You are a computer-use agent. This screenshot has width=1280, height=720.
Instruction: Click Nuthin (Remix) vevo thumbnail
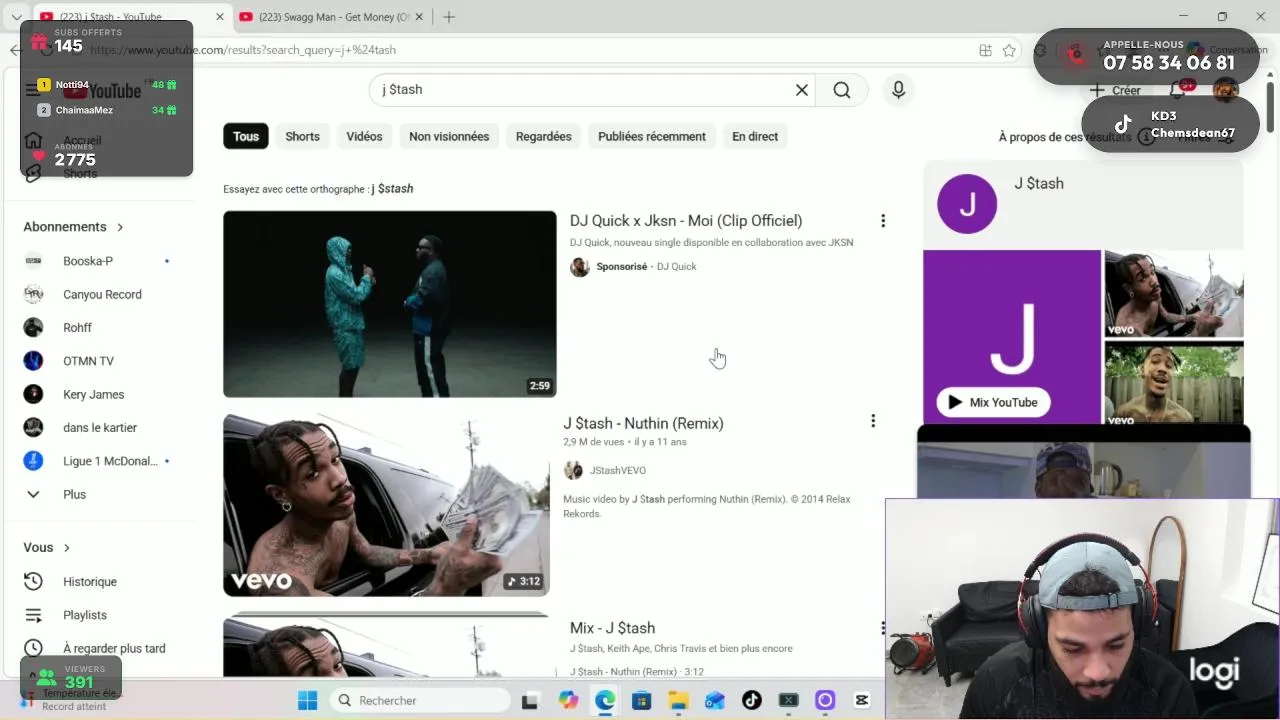click(x=386, y=505)
